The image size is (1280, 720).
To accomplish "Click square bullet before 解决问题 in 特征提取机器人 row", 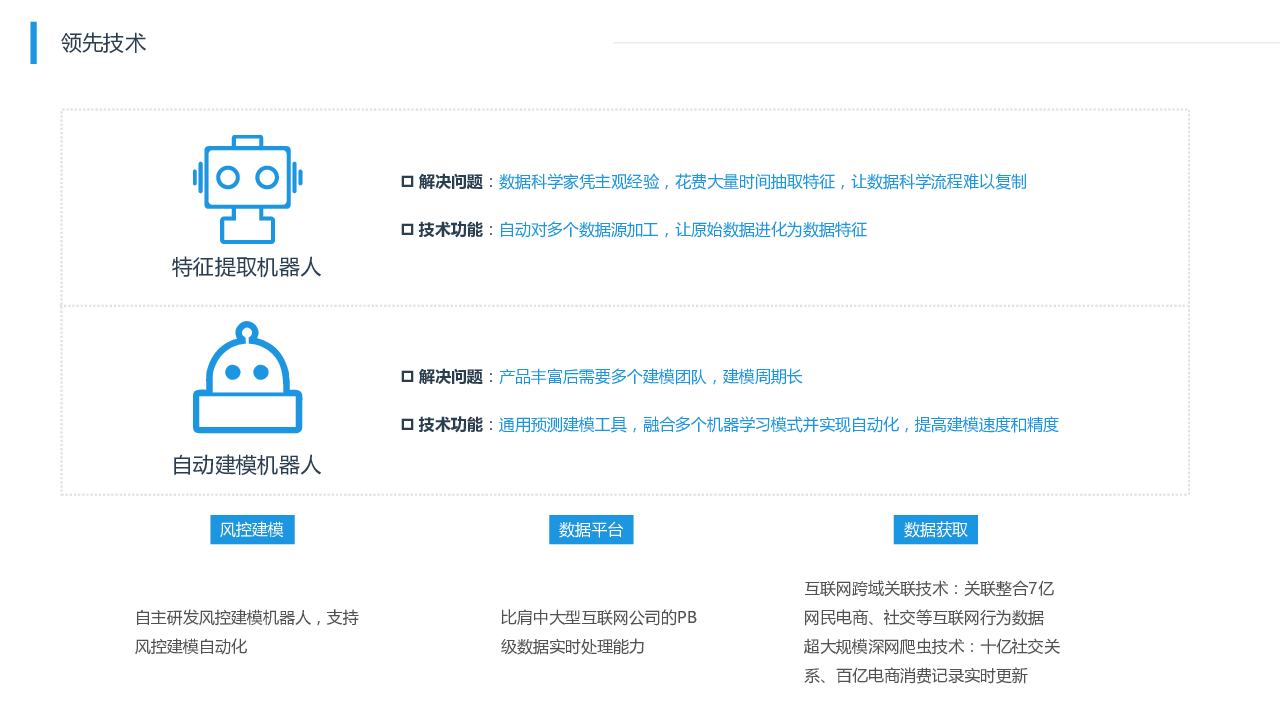I will point(407,182).
